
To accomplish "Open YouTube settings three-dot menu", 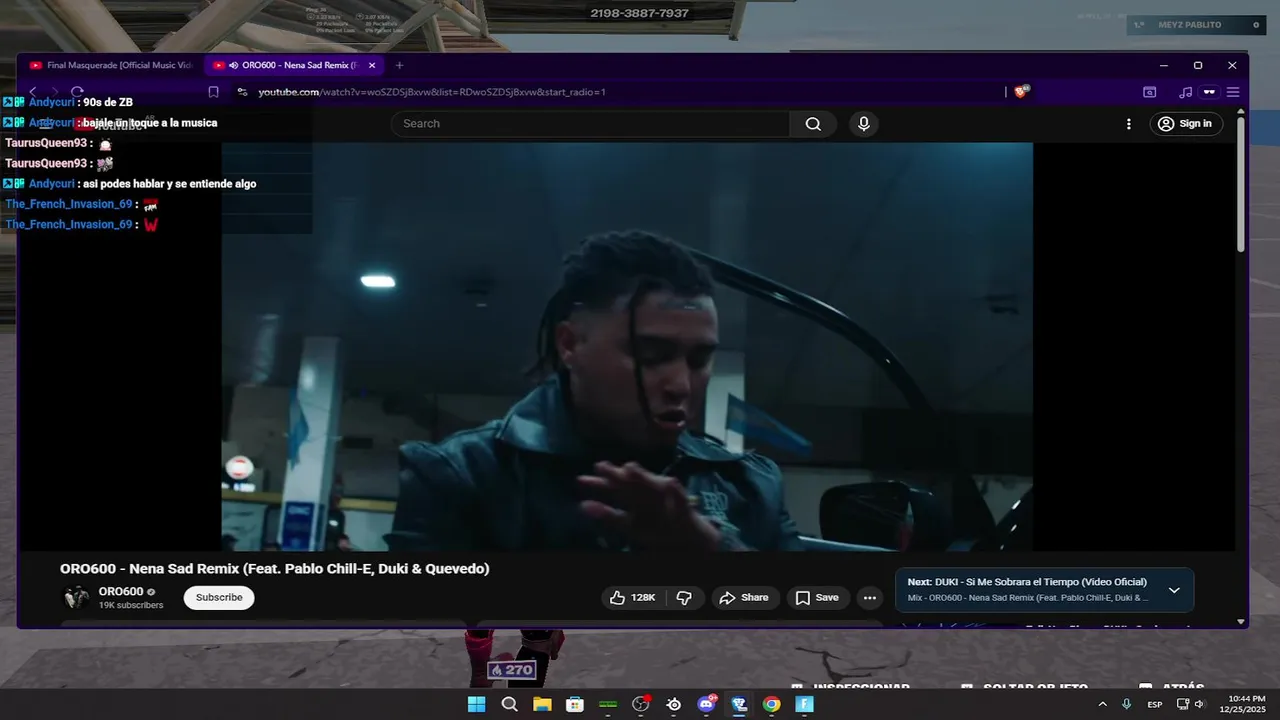I will [x=1129, y=124].
